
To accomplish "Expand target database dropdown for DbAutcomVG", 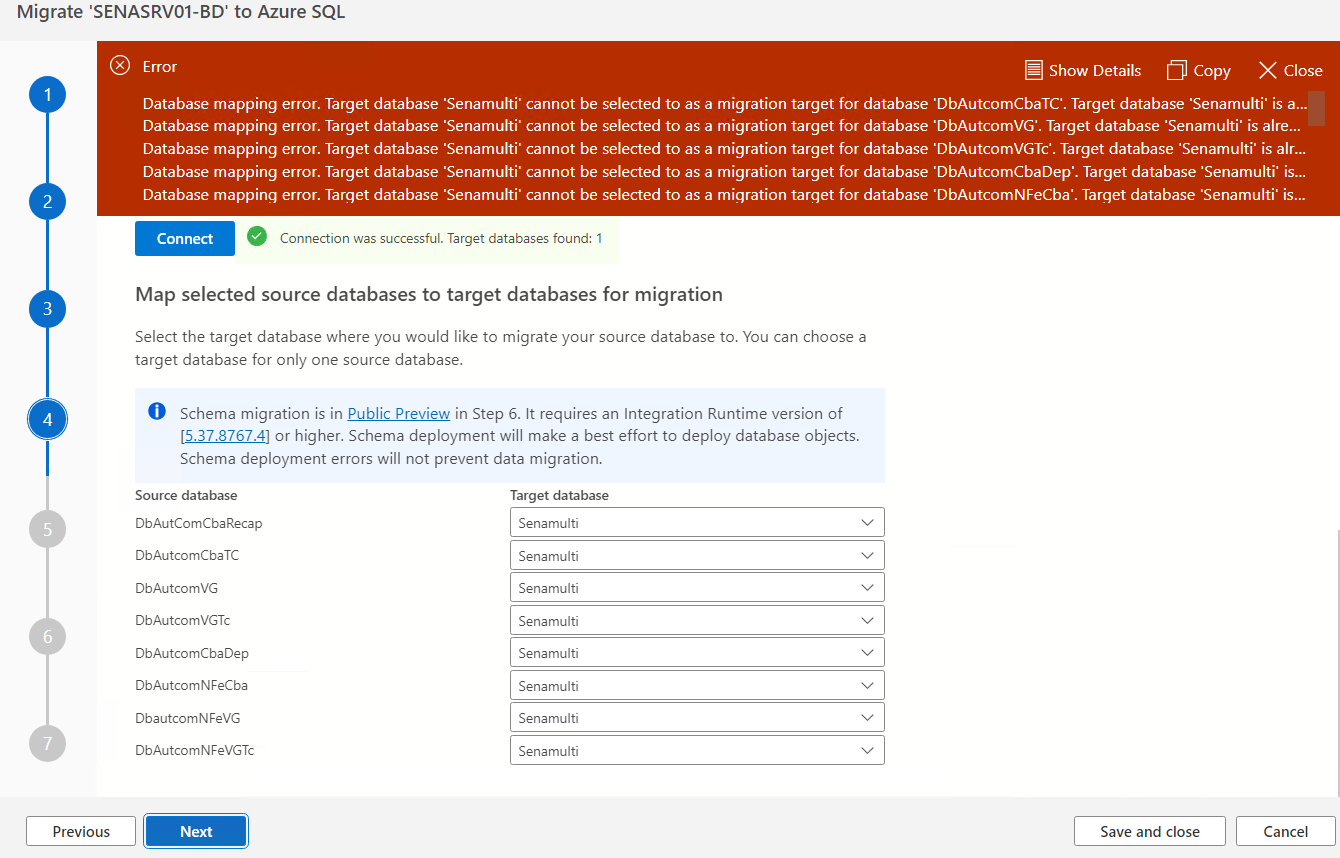I will 697,588.
